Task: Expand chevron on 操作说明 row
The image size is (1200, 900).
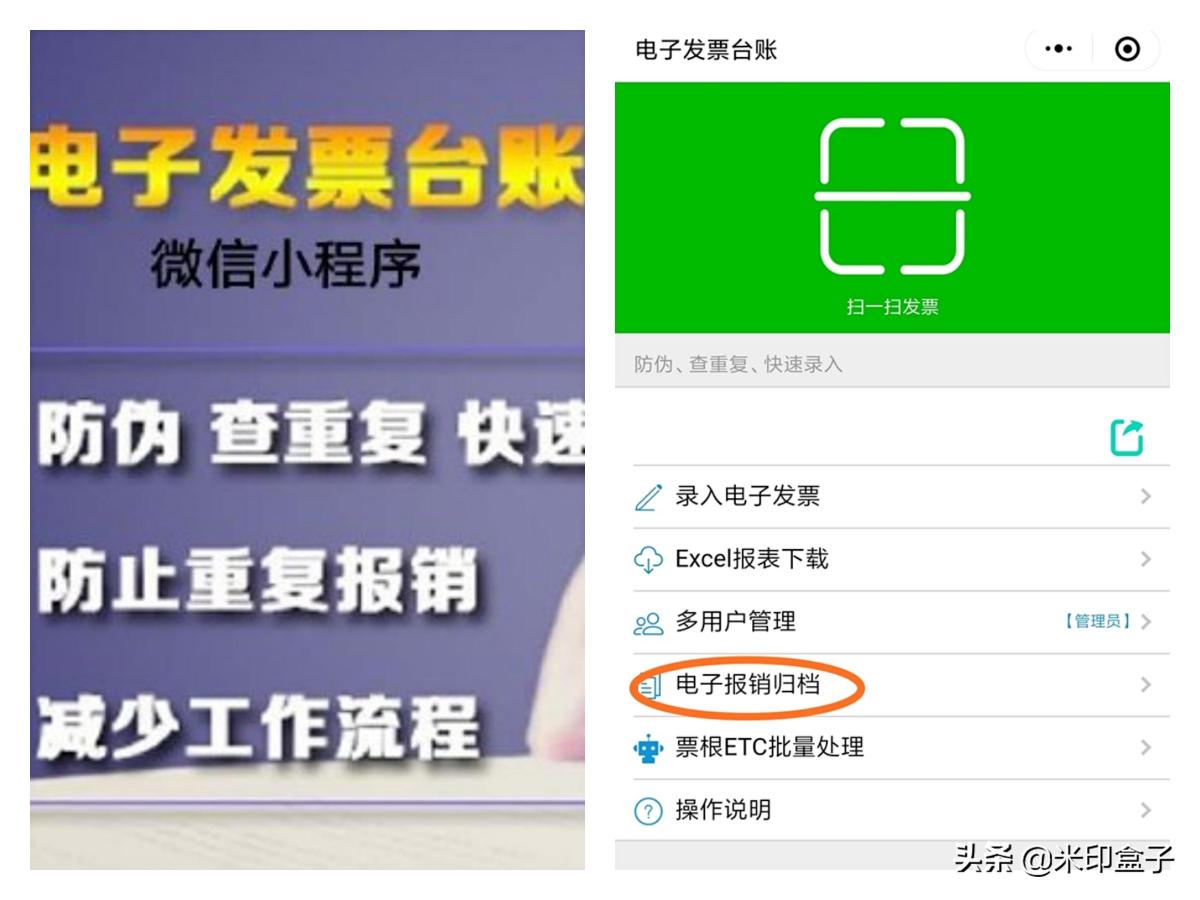Action: 1145,810
